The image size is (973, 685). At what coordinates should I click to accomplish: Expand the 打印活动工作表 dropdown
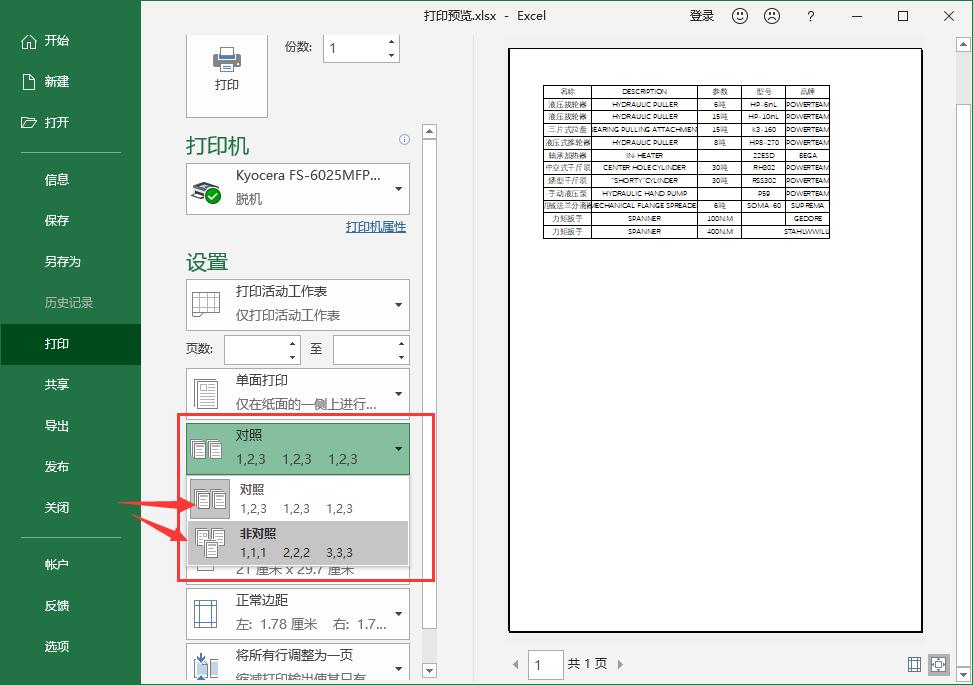[x=297, y=303]
